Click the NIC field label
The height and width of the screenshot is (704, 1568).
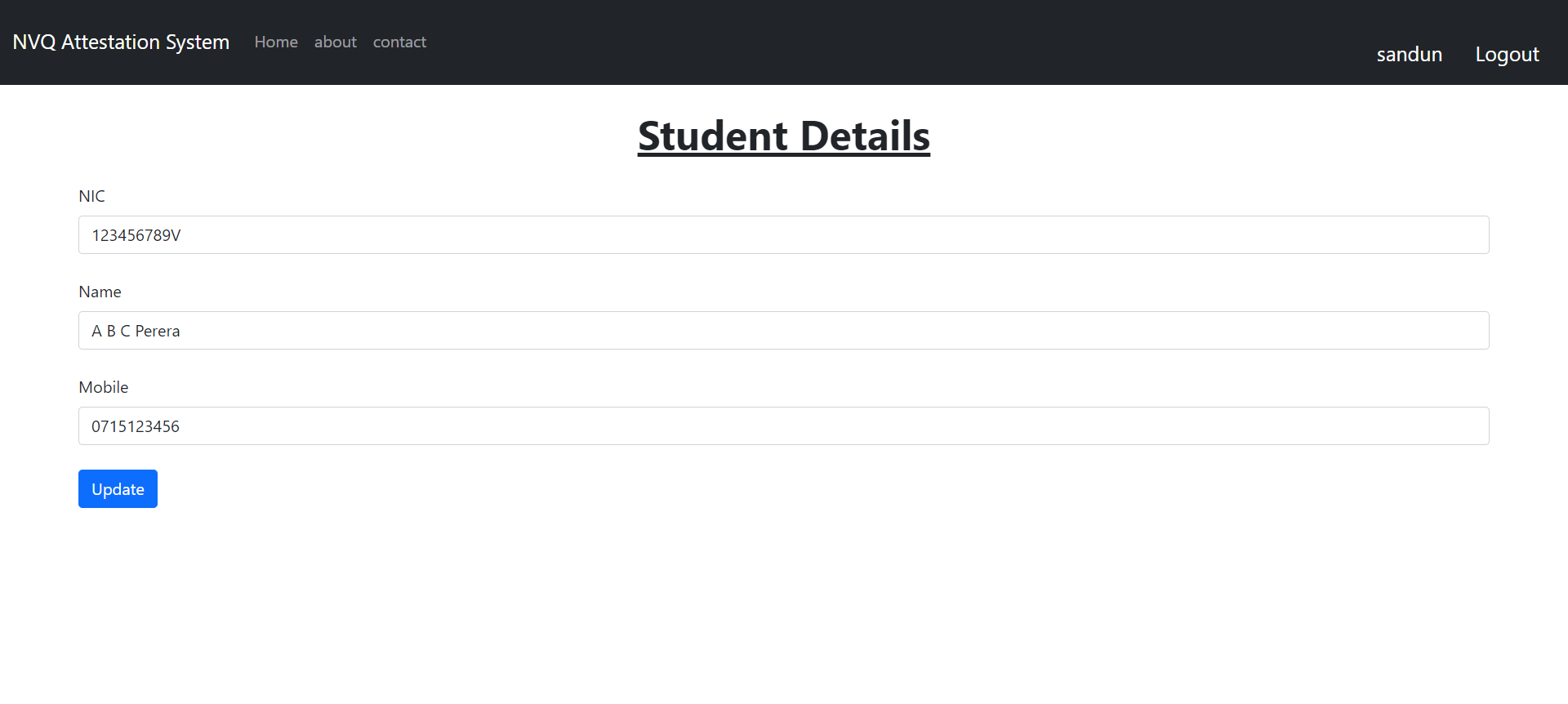point(91,196)
